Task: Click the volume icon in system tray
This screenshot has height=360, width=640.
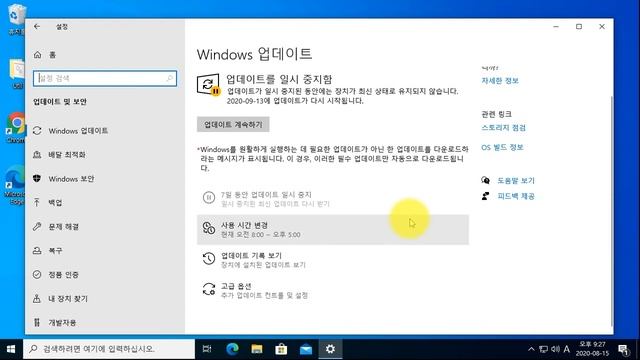Action: tap(555, 349)
